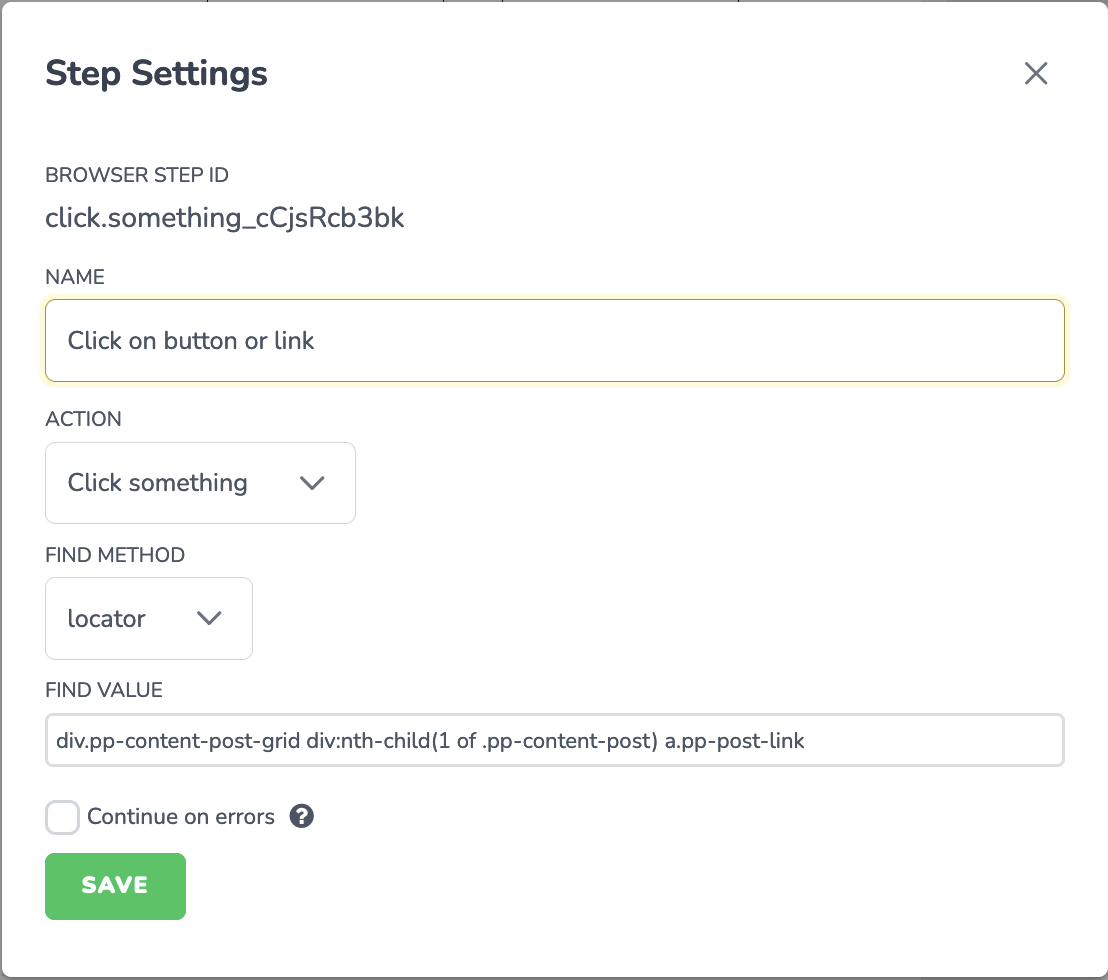Click the green SAVE button
The image size is (1108, 980).
click(115, 886)
